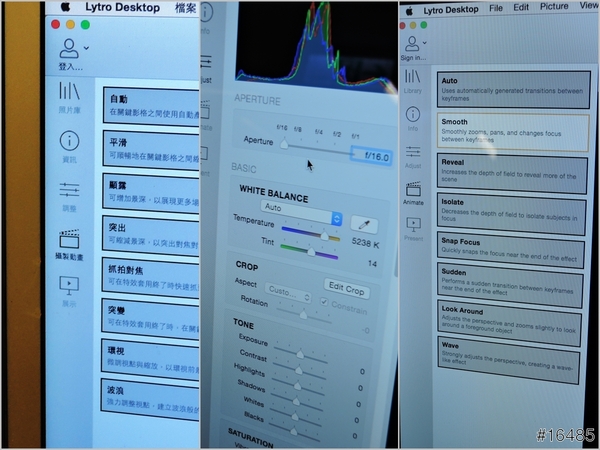Image resolution: width=600 pixels, height=450 pixels.
Task: Choose the Look Around animation preset
Action: (509, 321)
